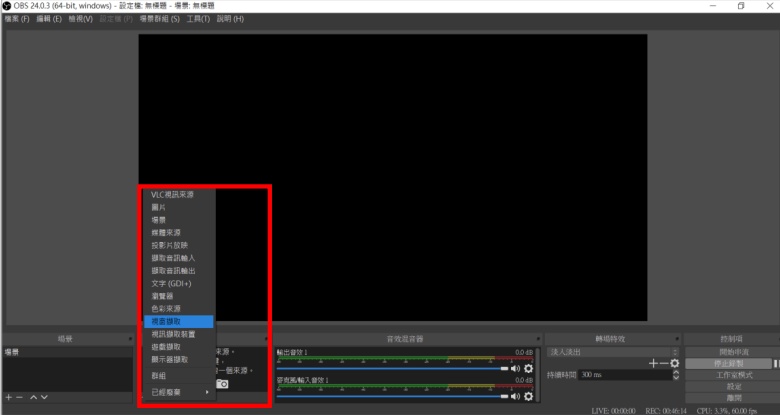780x415 pixels.
Task: Open gear settings for 麥克風/輸入音效 1
Action: pyautogui.click(x=528, y=396)
